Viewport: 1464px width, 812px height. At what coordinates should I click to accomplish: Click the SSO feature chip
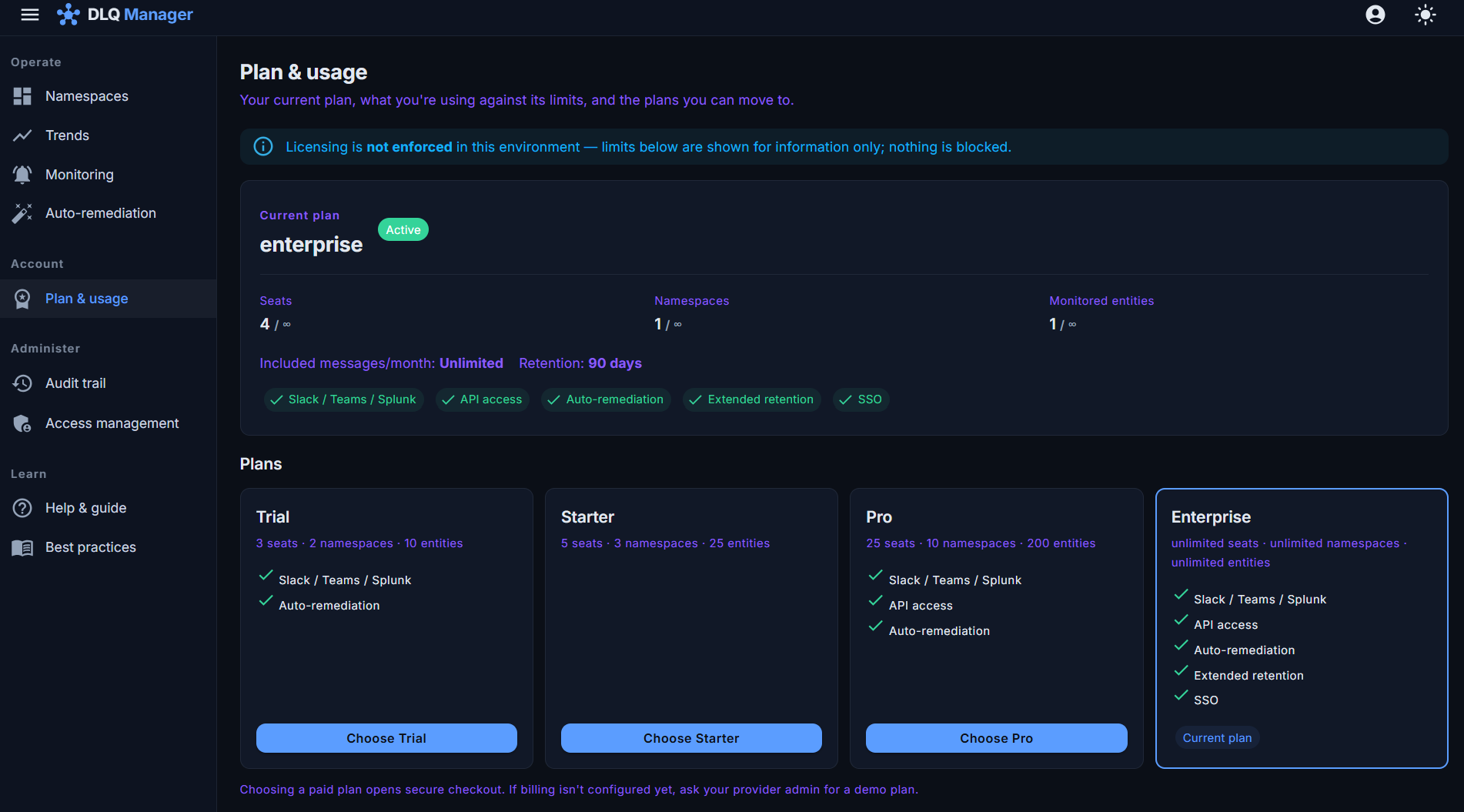tap(861, 399)
